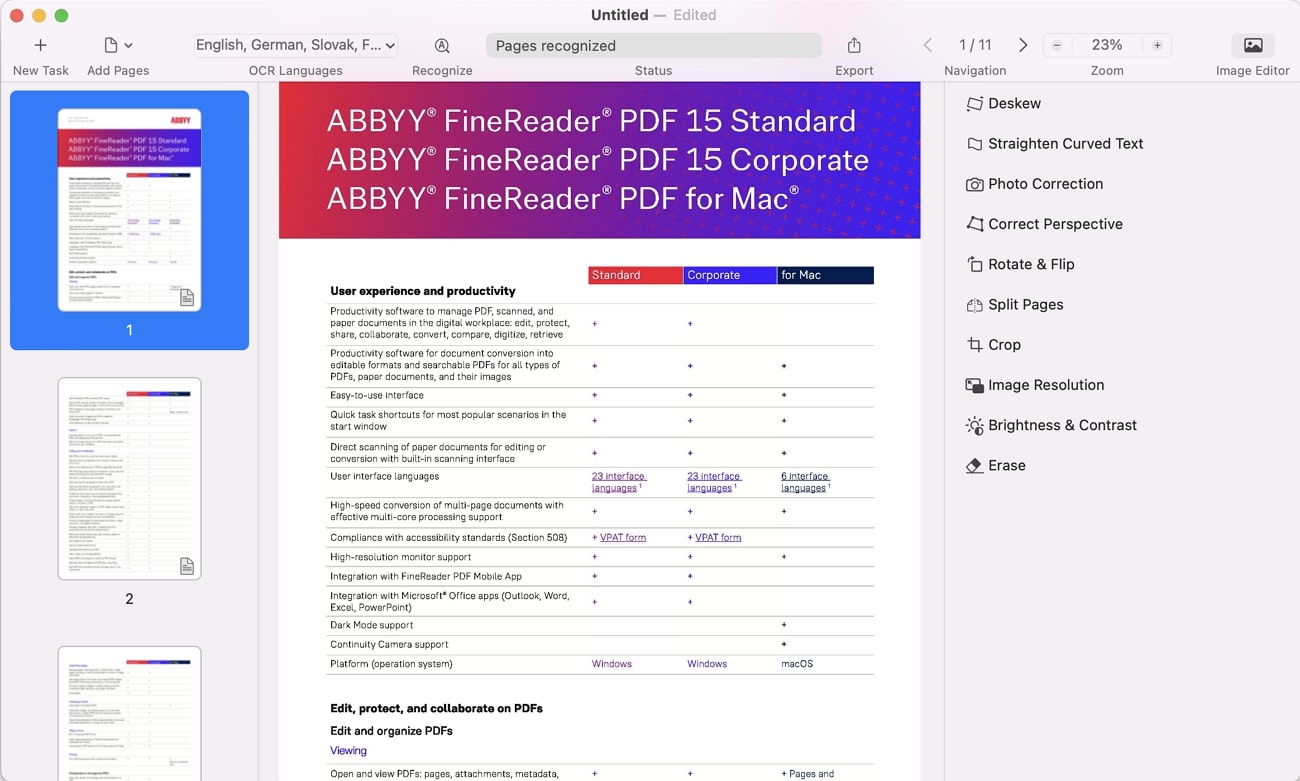Click the zoom out minus button
This screenshot has height=781, width=1300.
[x=1057, y=45]
